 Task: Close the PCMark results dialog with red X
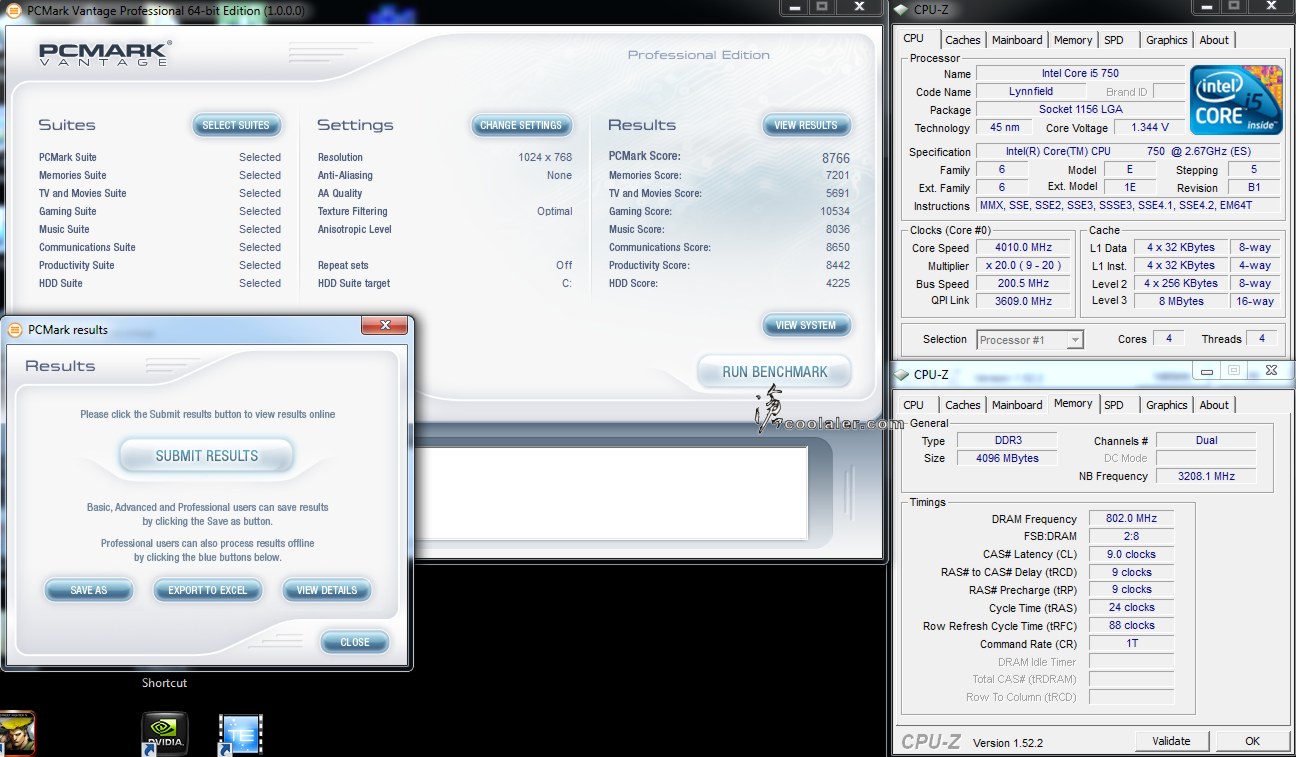[384, 325]
